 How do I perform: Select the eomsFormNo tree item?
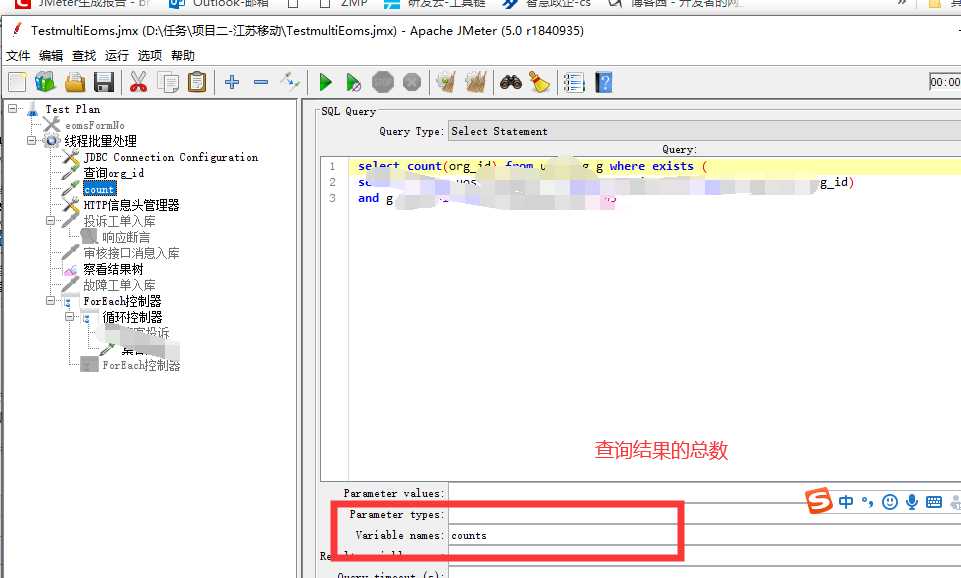click(95, 125)
